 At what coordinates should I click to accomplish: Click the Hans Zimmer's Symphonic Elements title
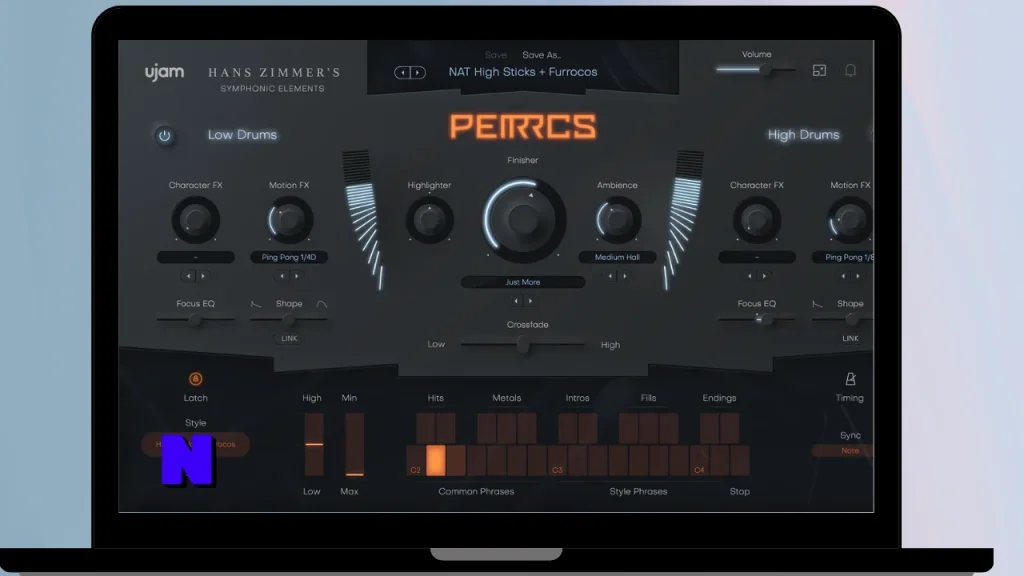(274, 79)
